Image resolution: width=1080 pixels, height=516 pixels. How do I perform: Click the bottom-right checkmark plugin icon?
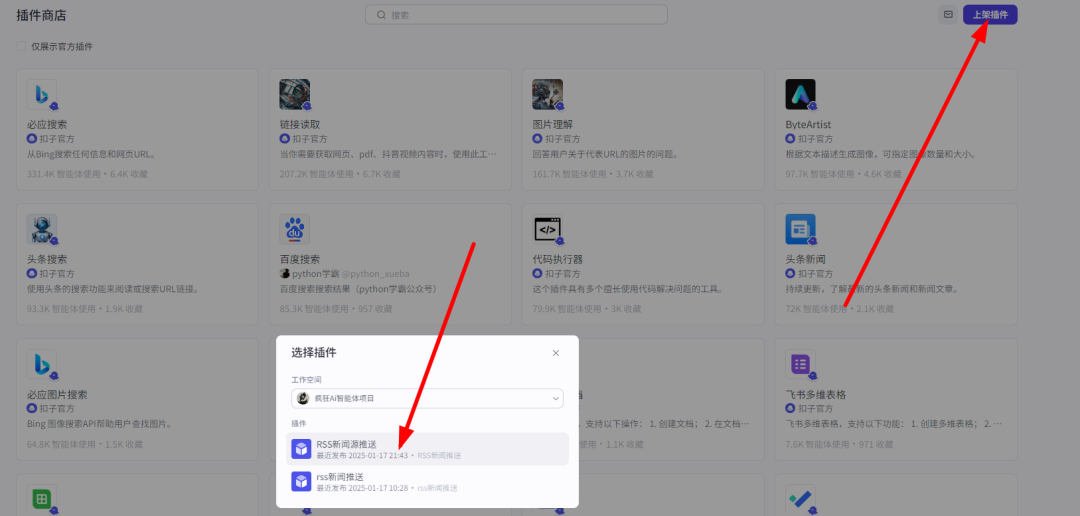pos(800,499)
